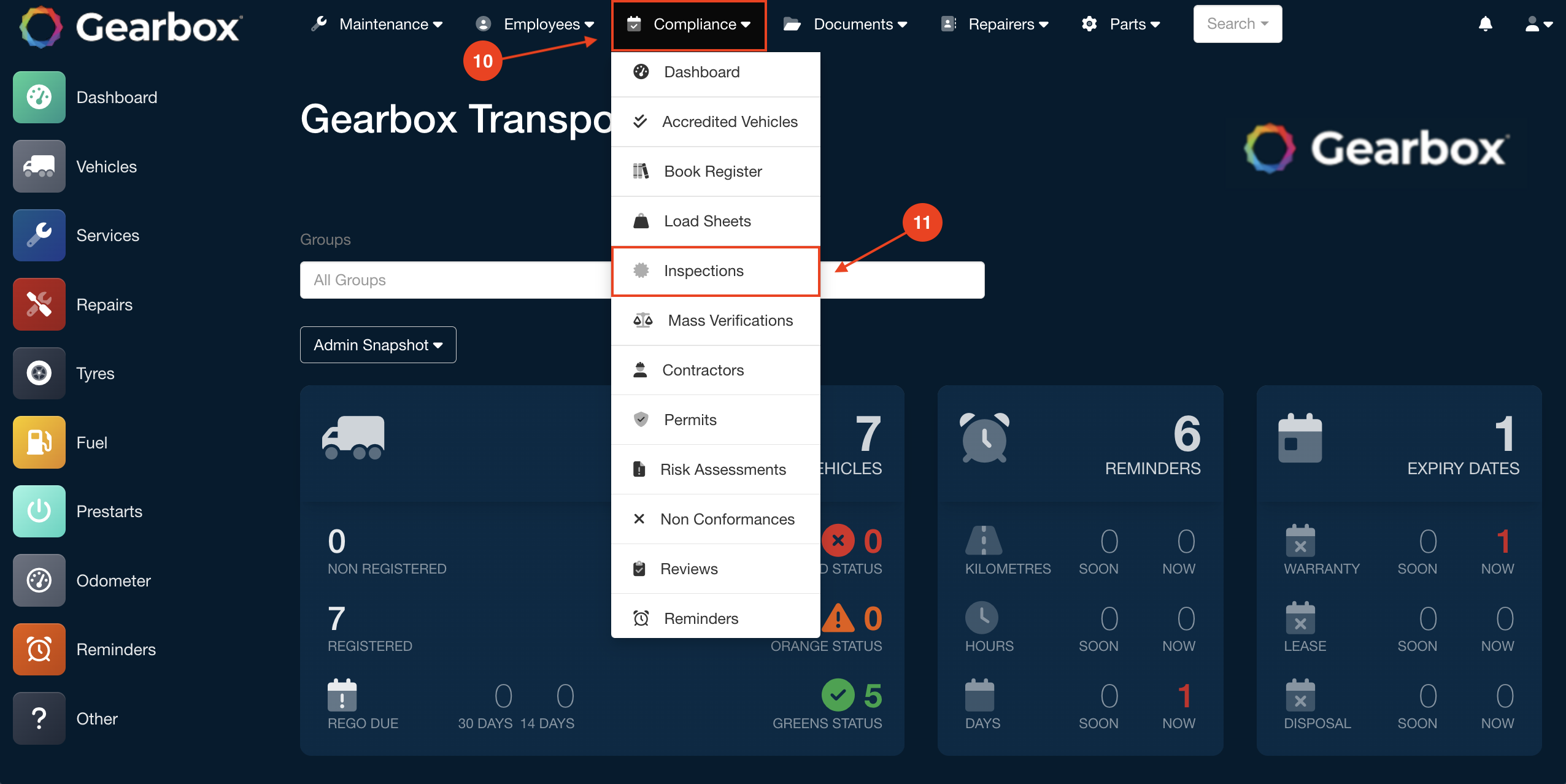Go to Repairs via sidebar label
The height and width of the screenshot is (784, 1566).
pyautogui.click(x=104, y=304)
